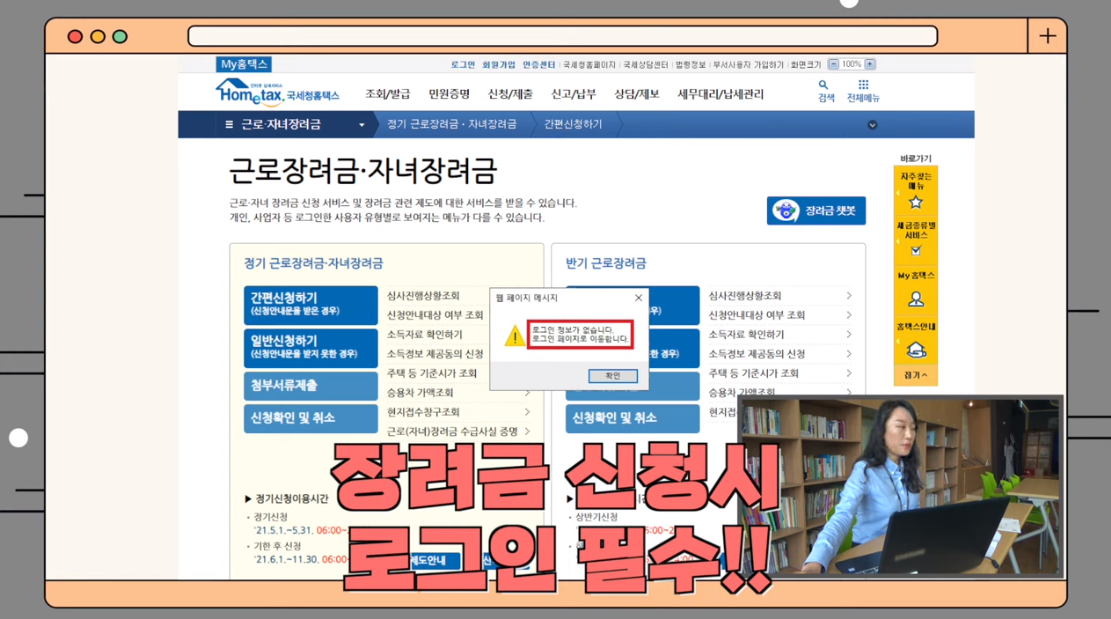Click the chatbot mascot icon in 장려금 챗봇
1111x619 pixels.
pyautogui.click(x=785, y=210)
